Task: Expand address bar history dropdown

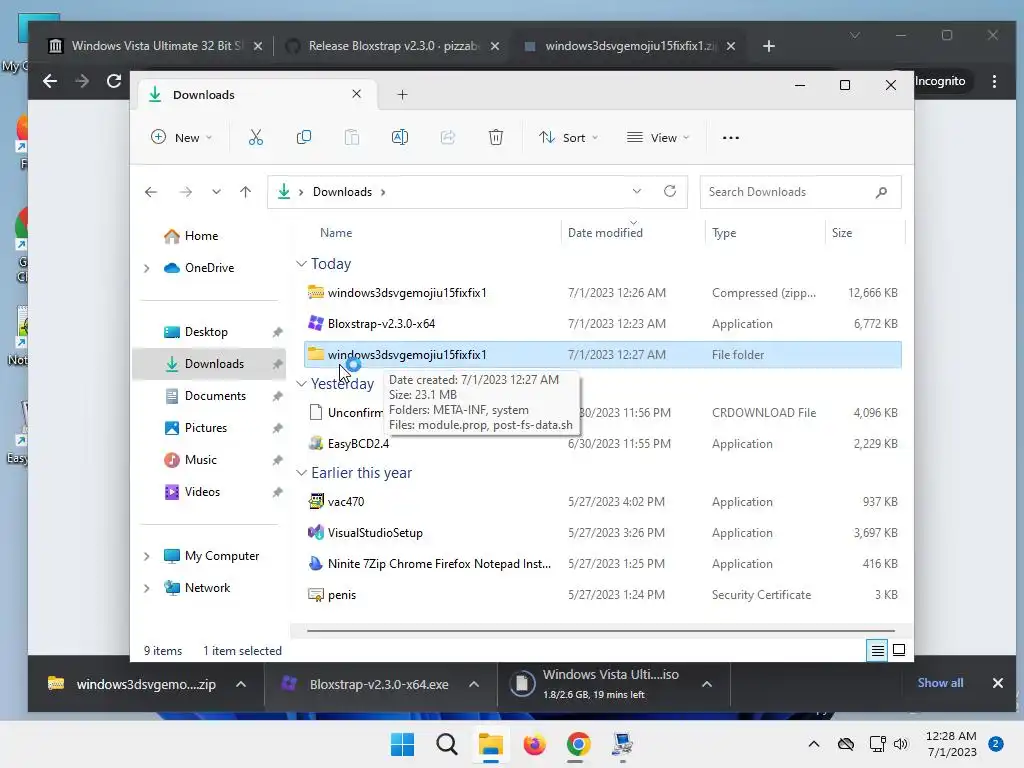Action: 637,191
